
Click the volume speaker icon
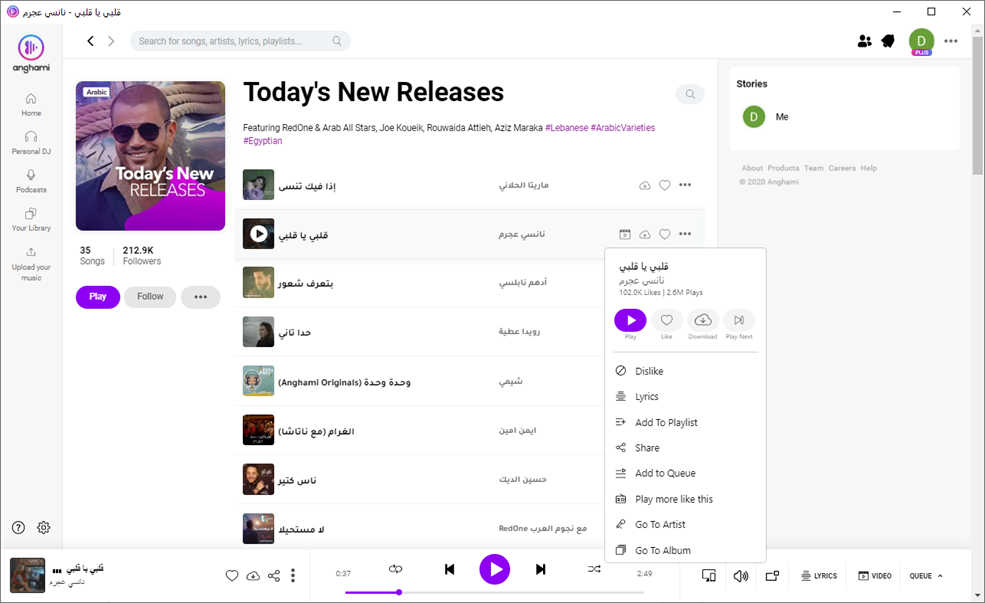(741, 575)
